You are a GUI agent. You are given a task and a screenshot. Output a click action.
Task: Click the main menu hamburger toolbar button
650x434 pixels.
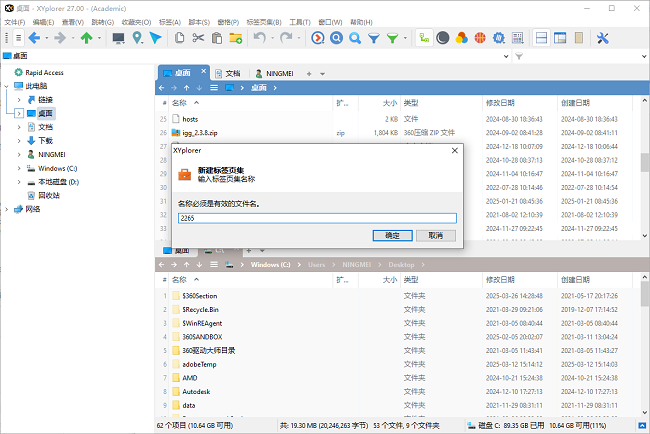click(18, 38)
